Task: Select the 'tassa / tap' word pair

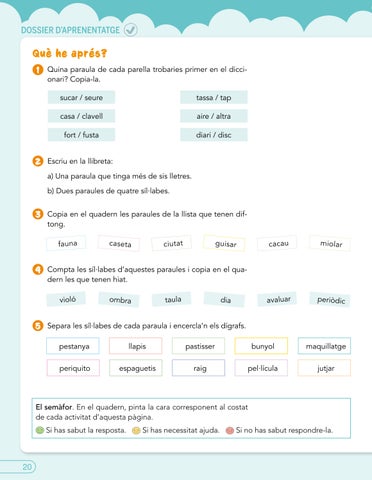Action: pyautogui.click(x=214, y=98)
